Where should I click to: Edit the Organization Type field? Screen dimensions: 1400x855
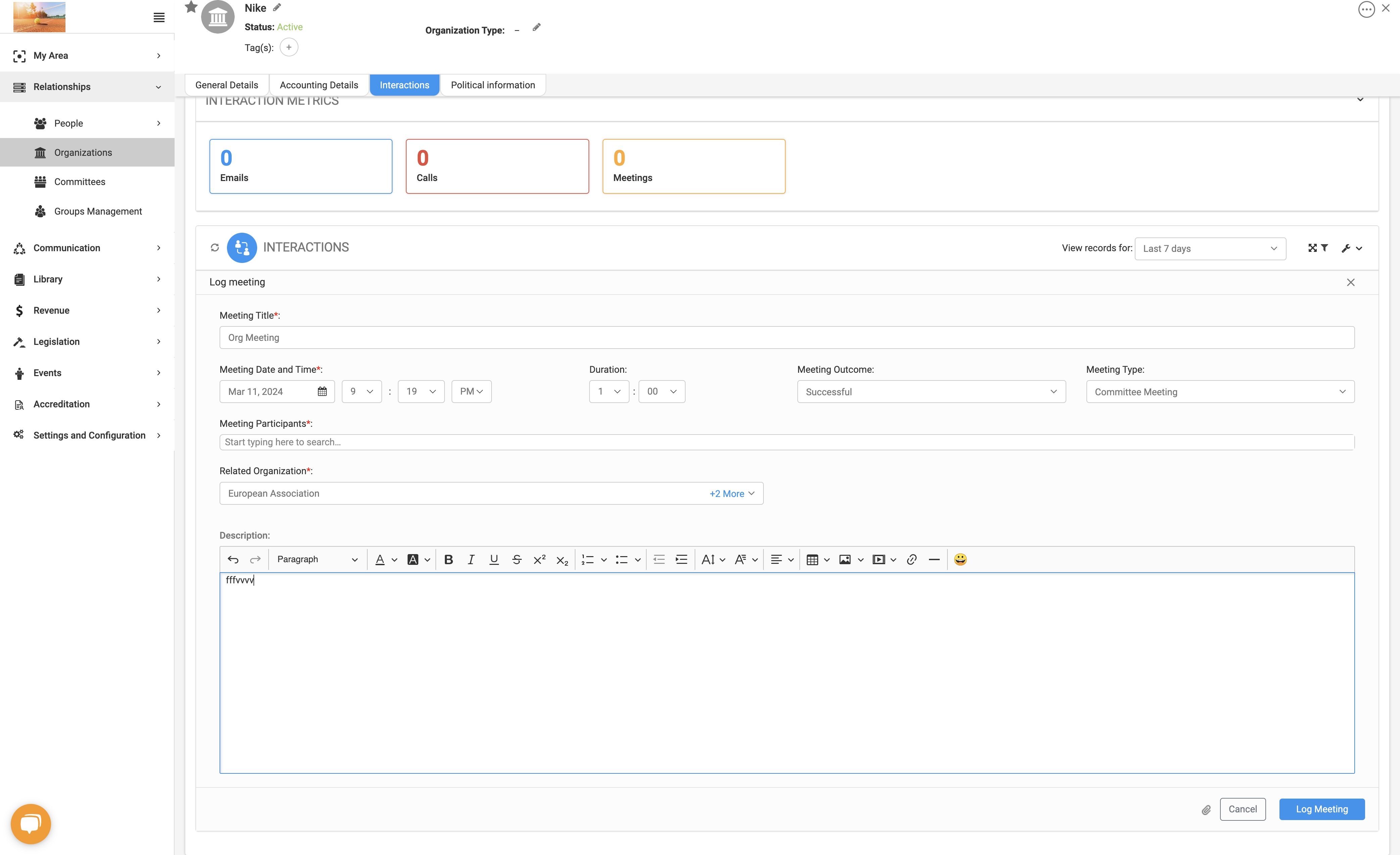pos(536,27)
